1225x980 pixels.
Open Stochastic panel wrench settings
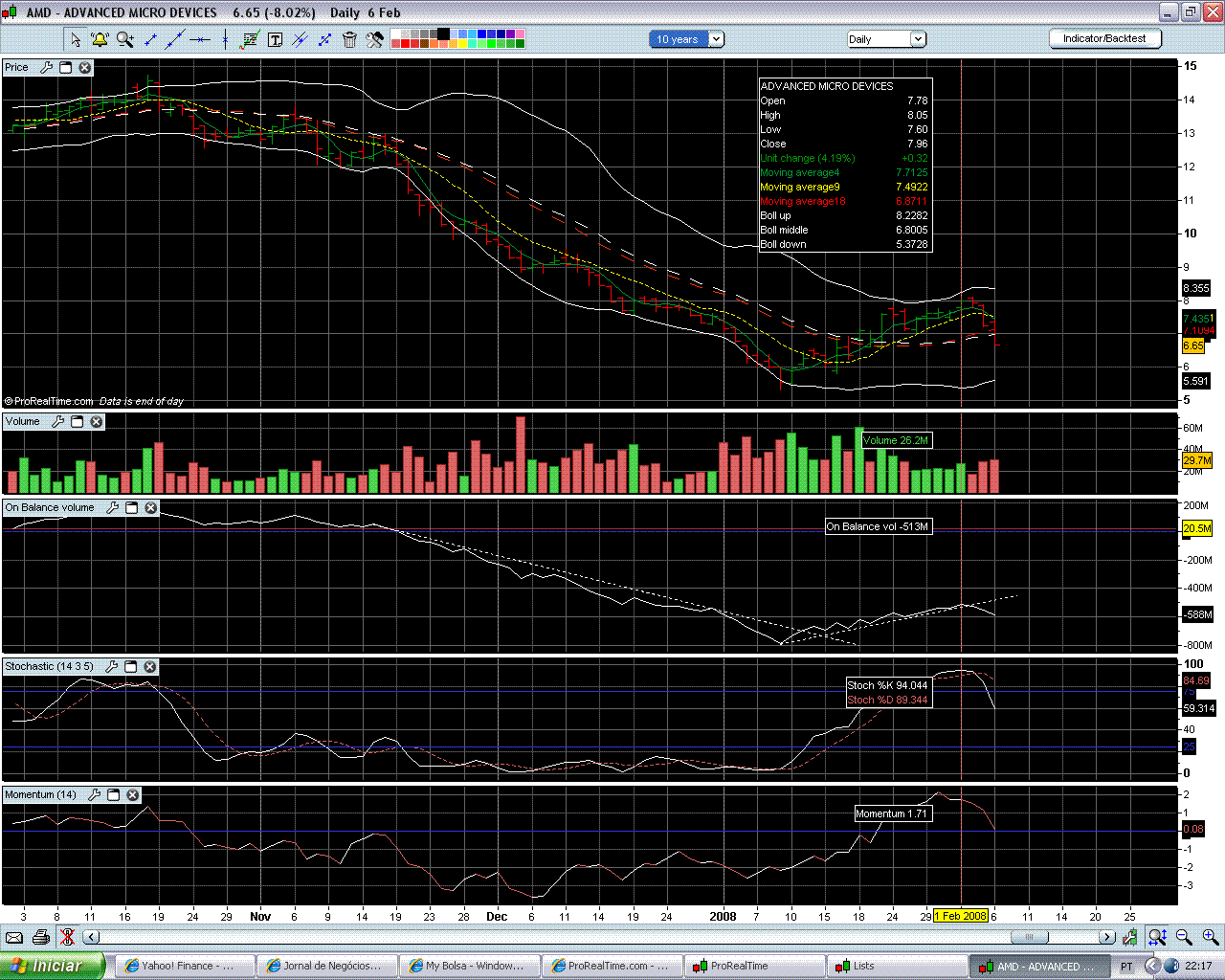coord(111,666)
